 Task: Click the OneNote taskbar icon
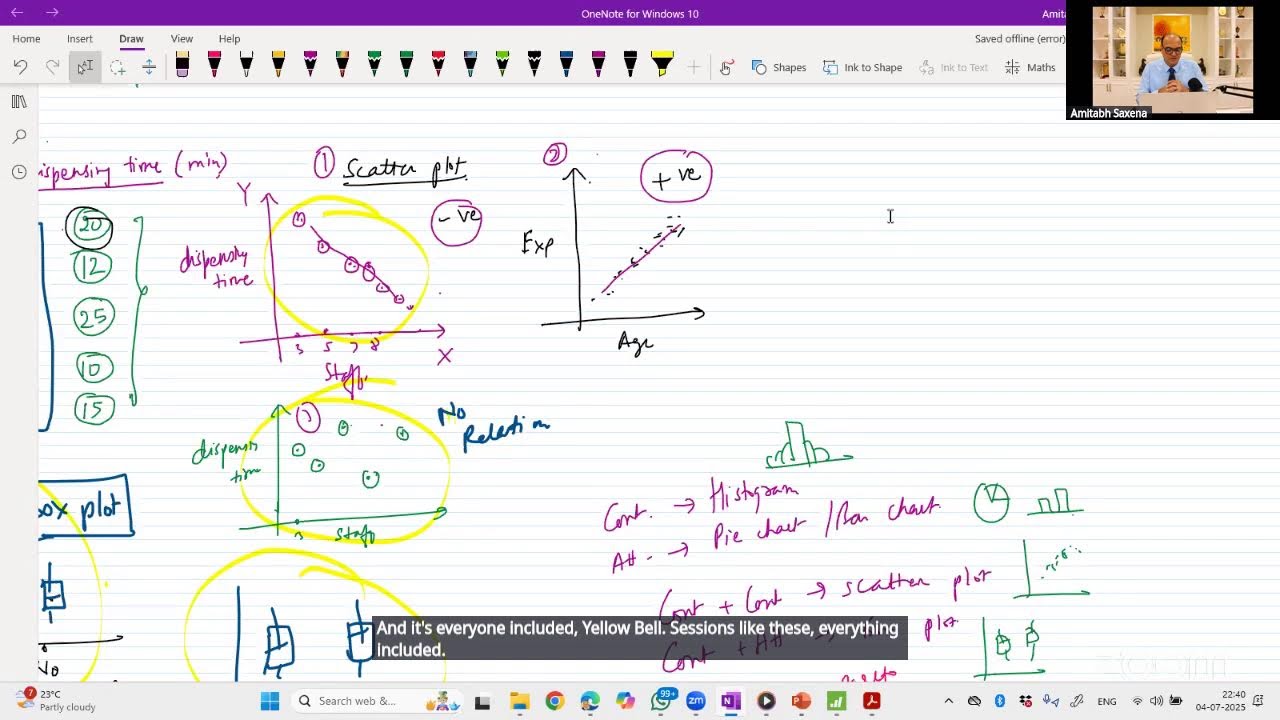tap(731, 701)
